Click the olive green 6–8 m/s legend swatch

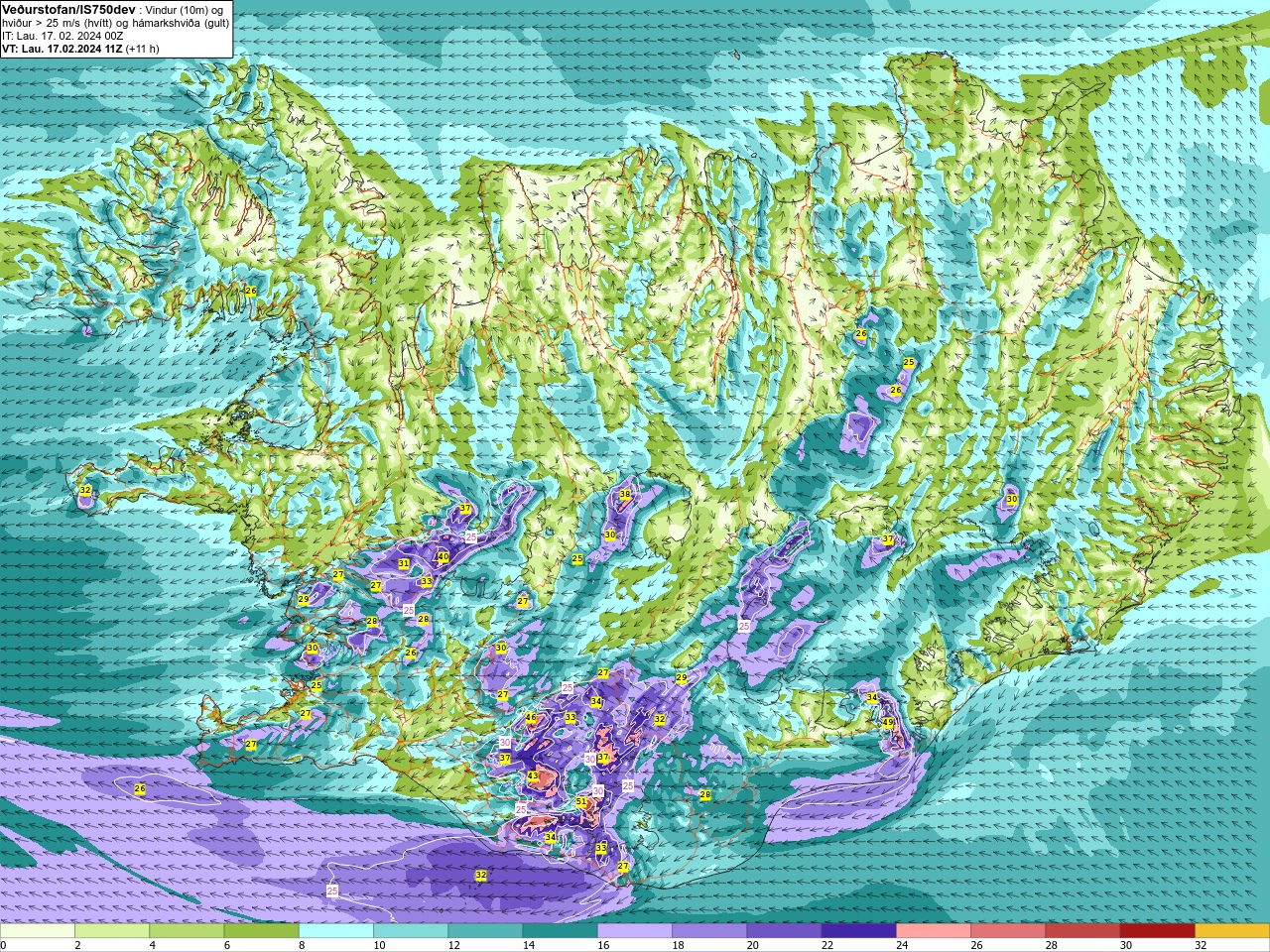click(x=261, y=931)
